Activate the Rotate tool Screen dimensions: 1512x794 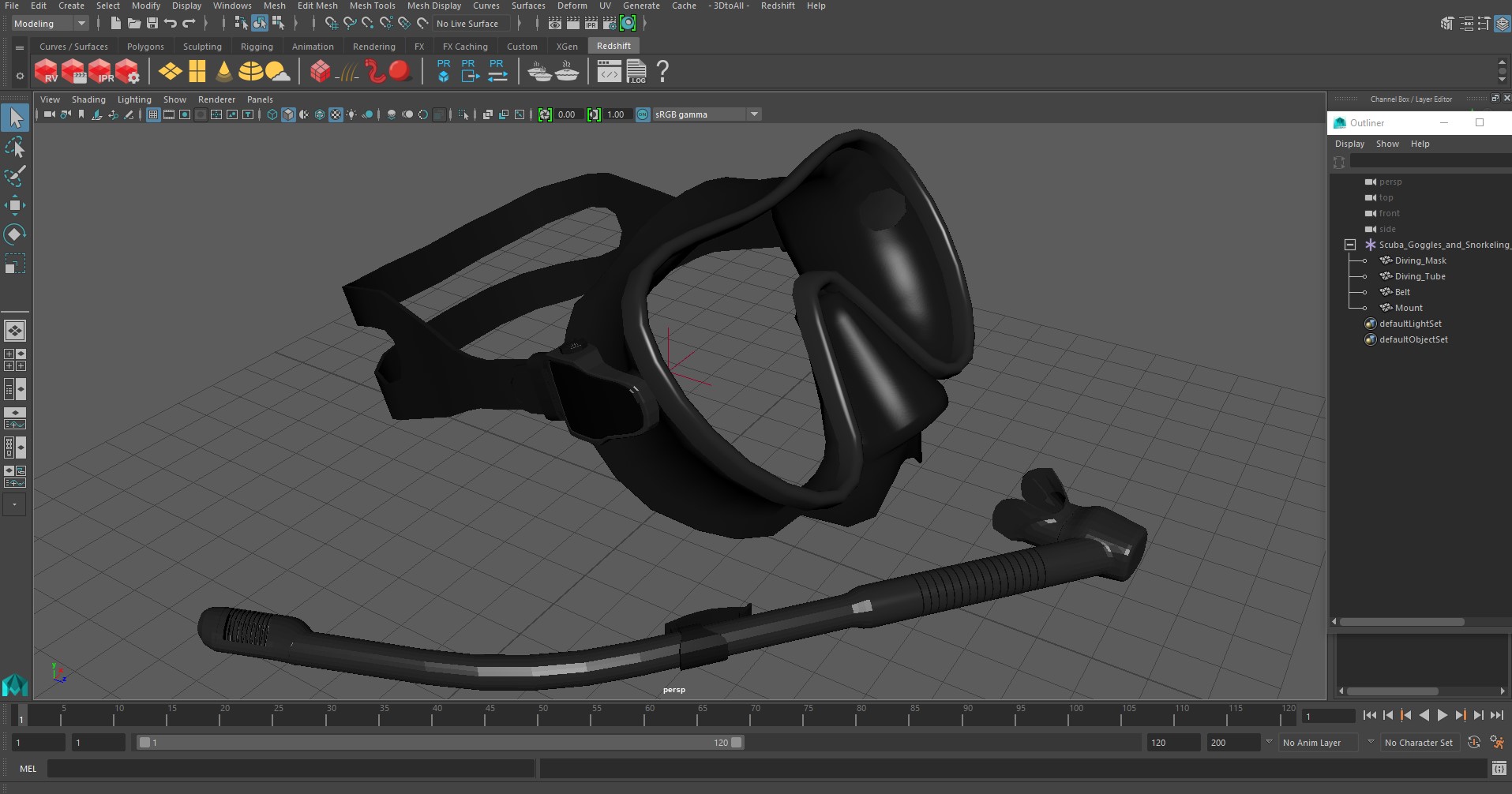click(15, 234)
